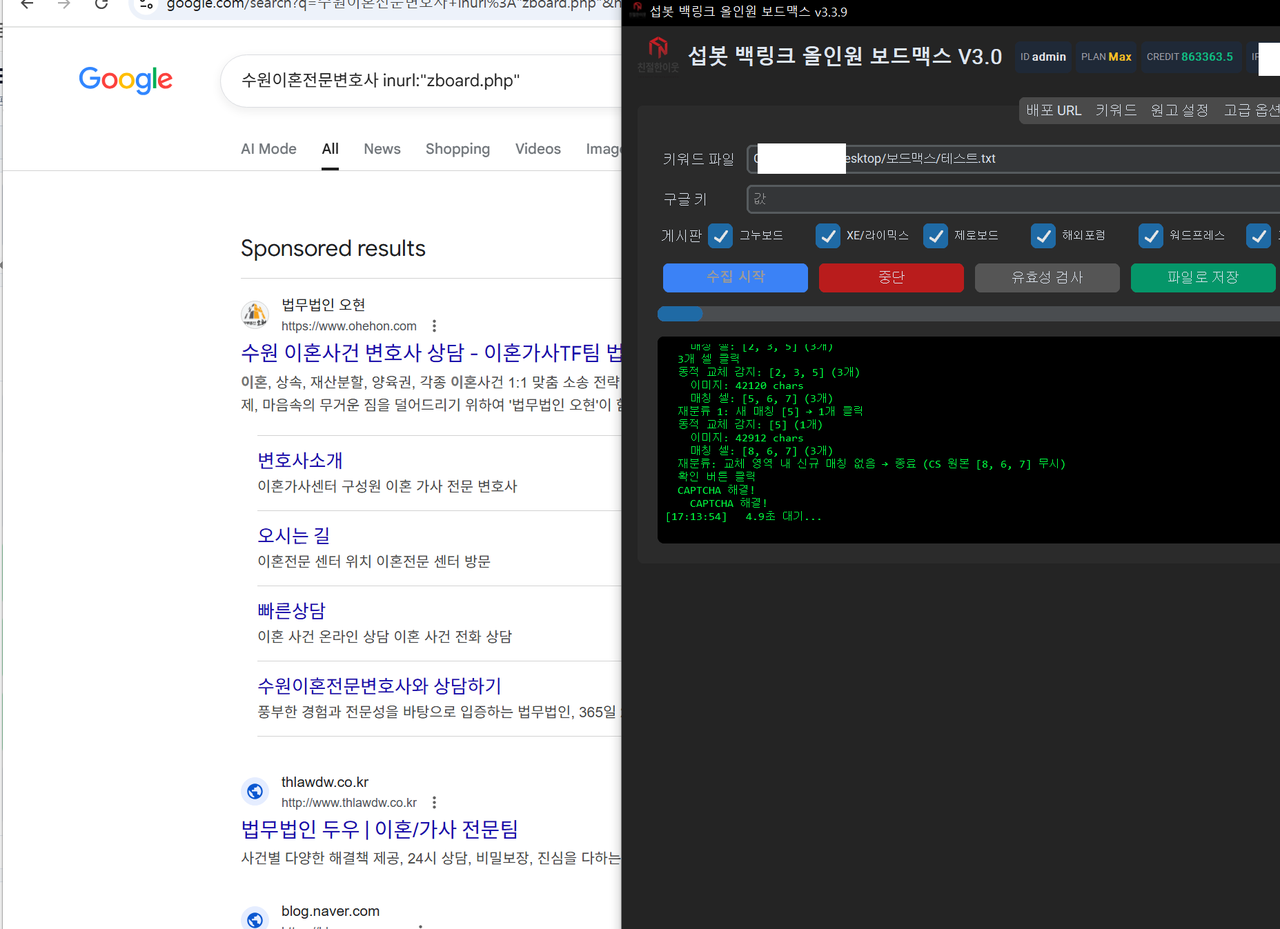The image size is (1280, 929).
Task: Click the '확인 버튼 클릭' log line
Action: tap(716, 477)
